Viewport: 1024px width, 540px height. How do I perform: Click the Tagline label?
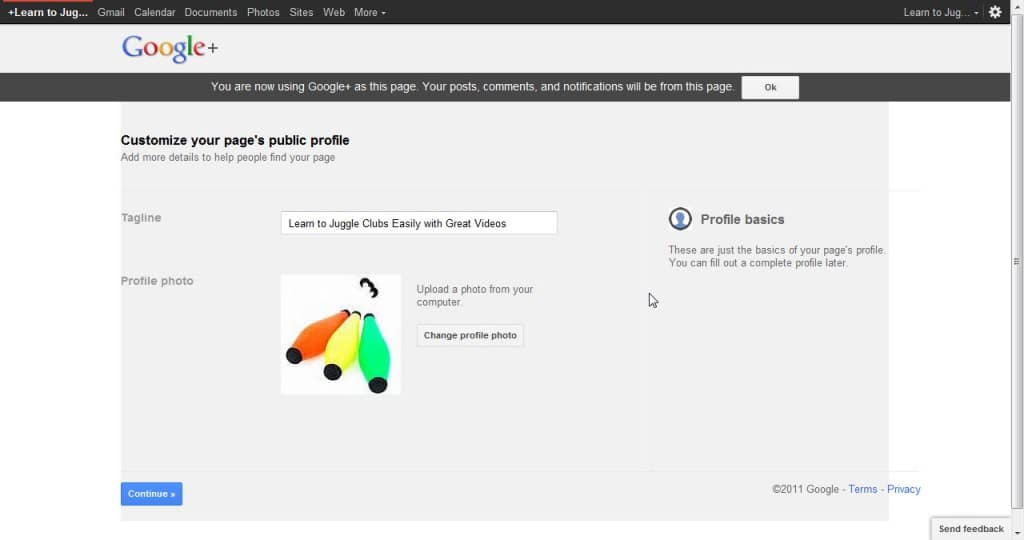141,218
